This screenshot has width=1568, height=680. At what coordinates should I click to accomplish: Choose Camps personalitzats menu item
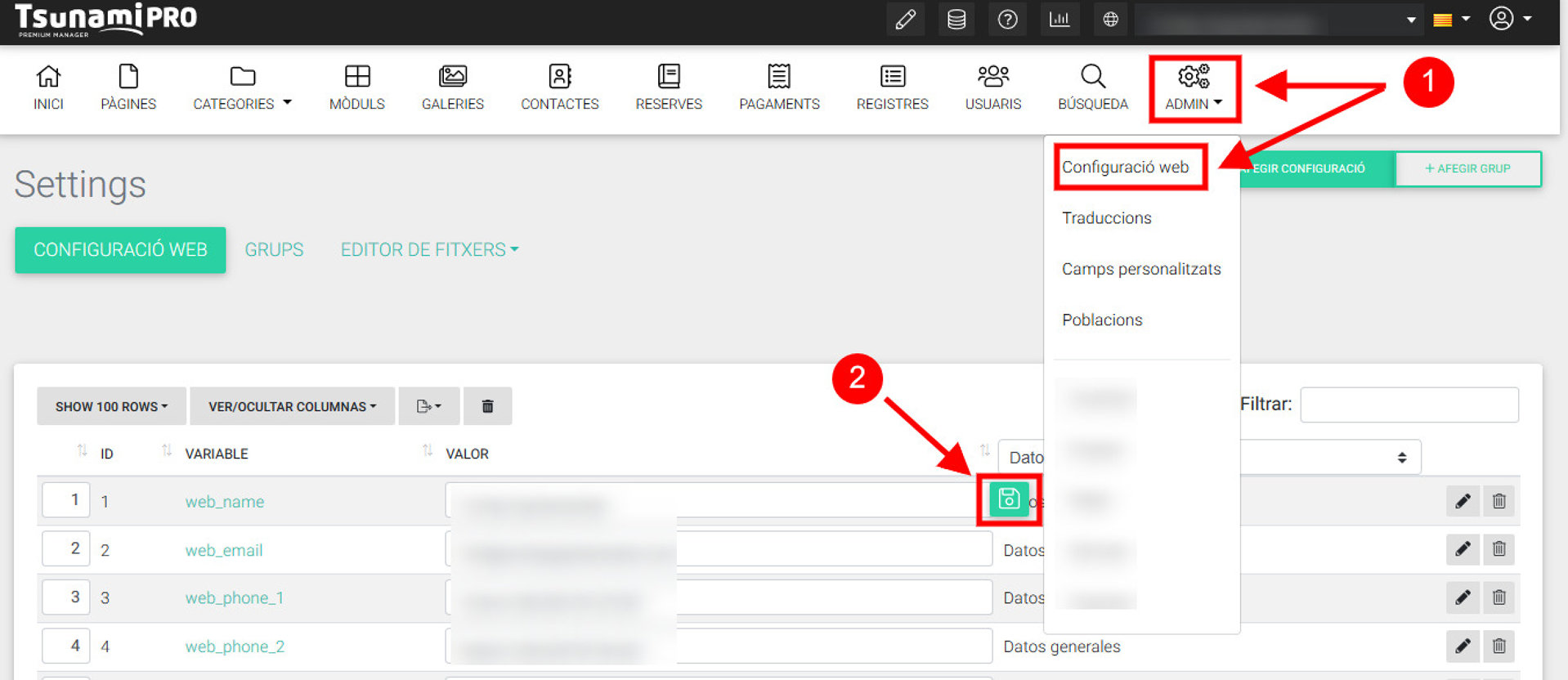pyautogui.click(x=1140, y=269)
